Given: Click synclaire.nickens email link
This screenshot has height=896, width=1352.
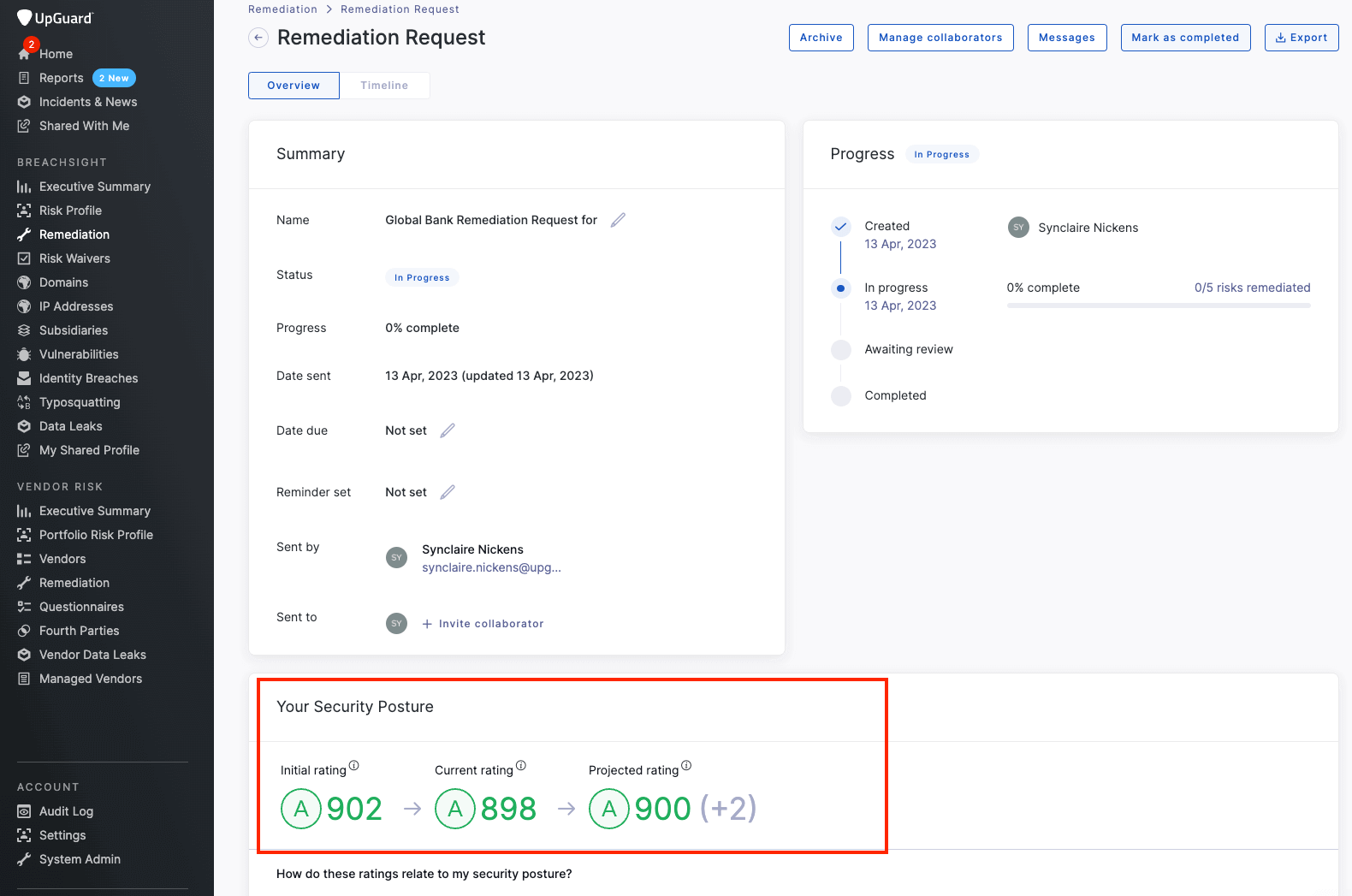Looking at the screenshot, I should click(x=491, y=567).
